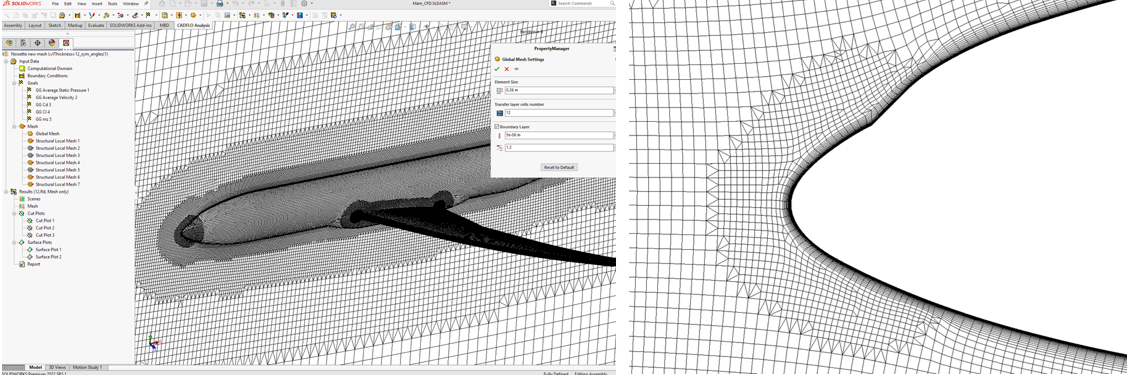Collapse the Mesh tree node under Input Data

pyautogui.click(x=14, y=126)
